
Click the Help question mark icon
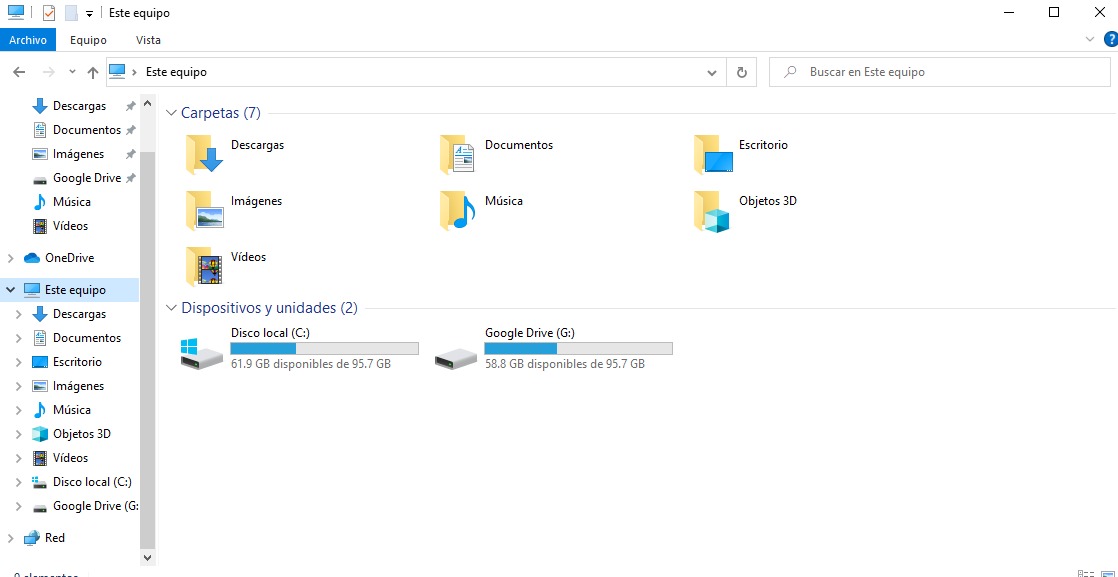1109,40
